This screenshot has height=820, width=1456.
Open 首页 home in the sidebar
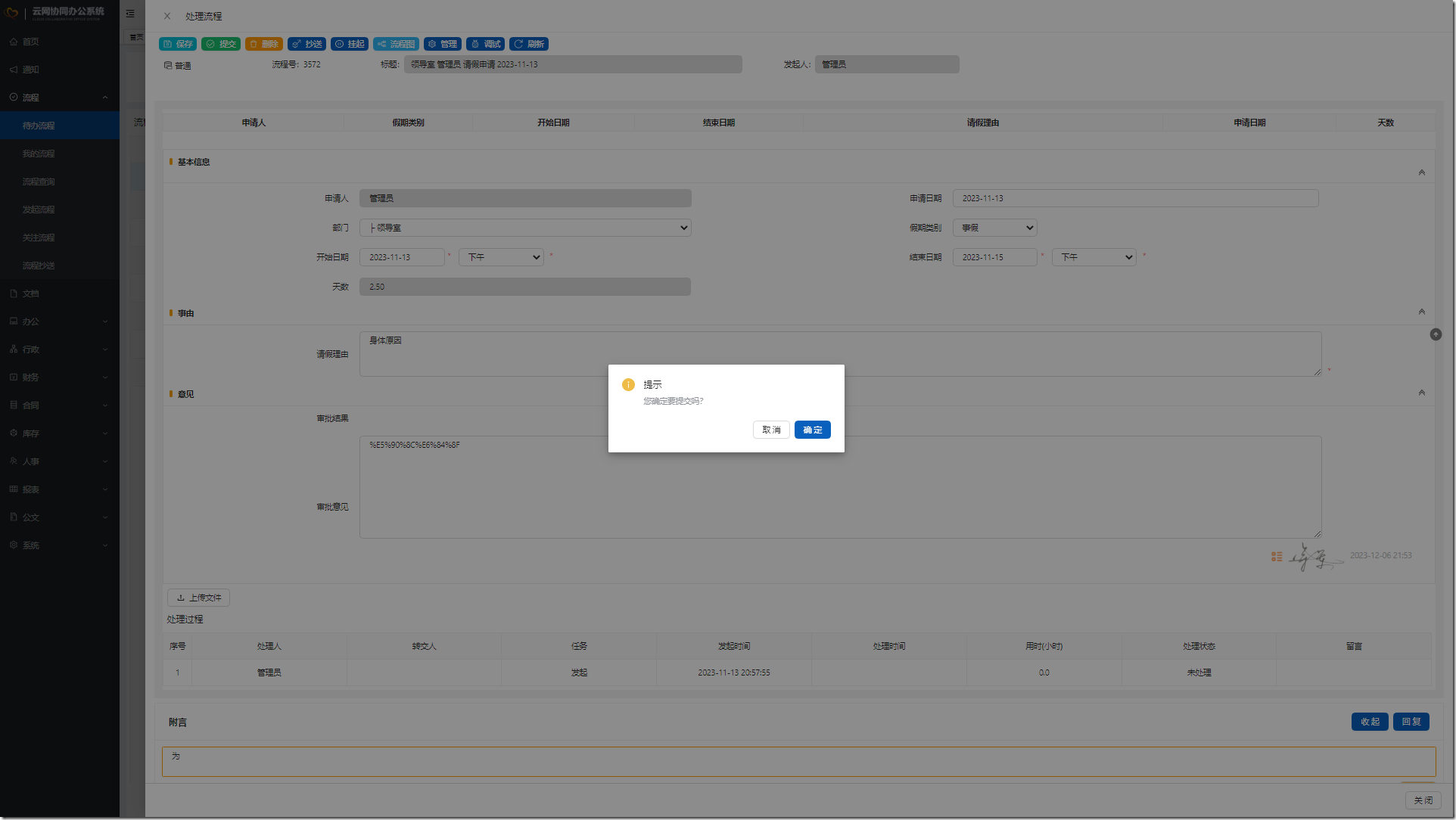point(60,42)
